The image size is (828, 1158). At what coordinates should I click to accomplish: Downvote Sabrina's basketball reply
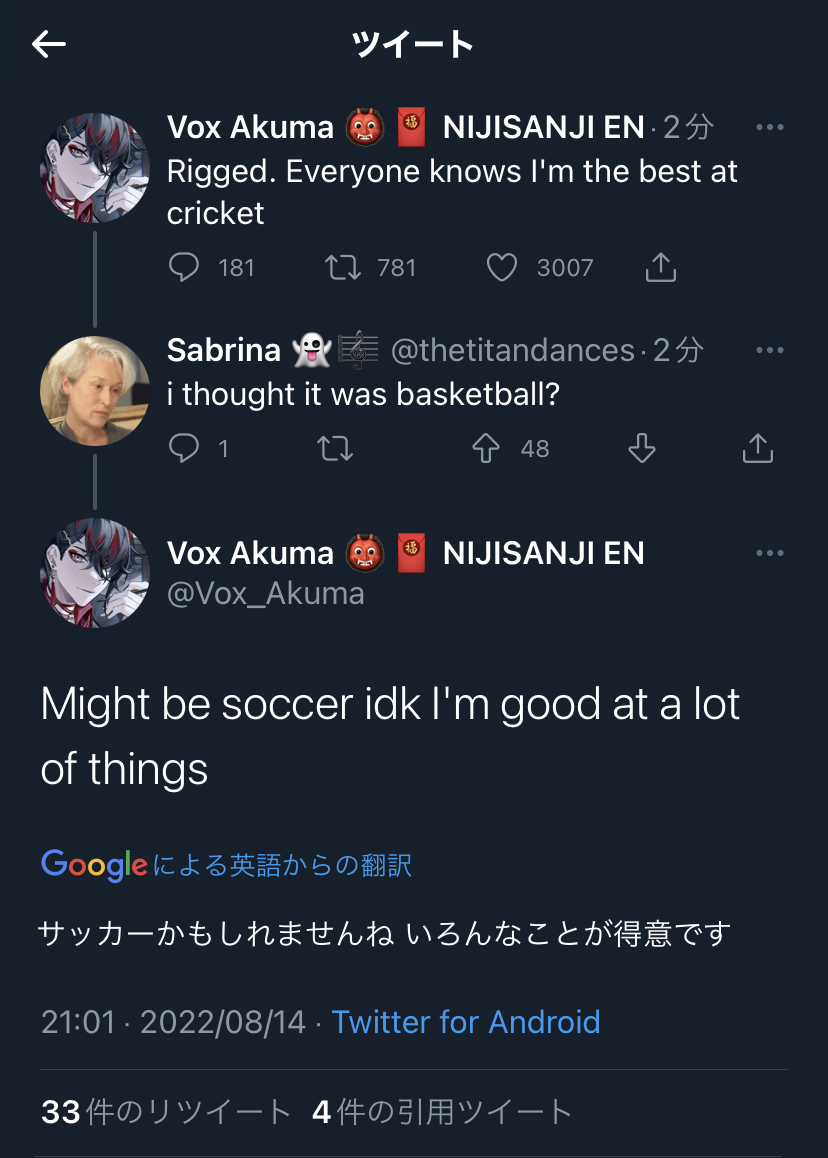point(641,449)
